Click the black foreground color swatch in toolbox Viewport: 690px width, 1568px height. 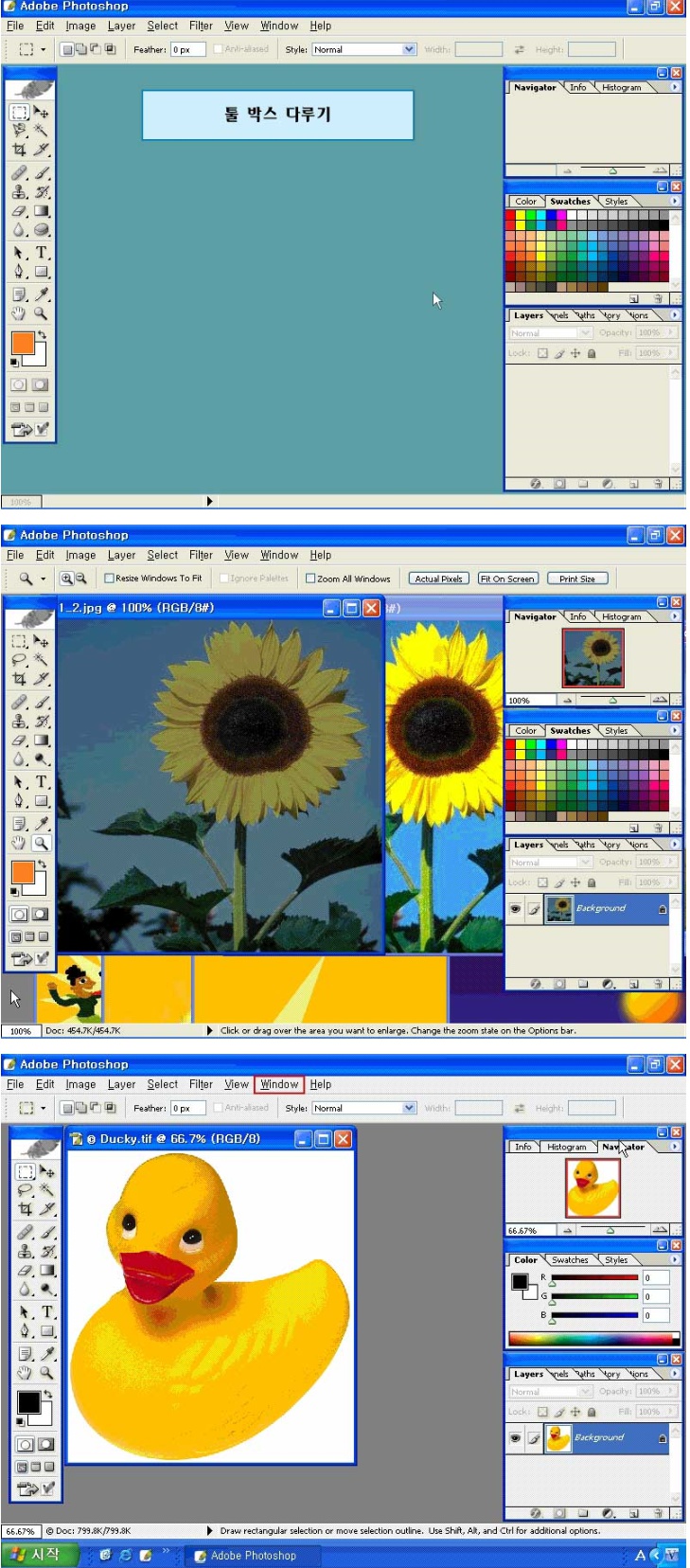[27, 1401]
